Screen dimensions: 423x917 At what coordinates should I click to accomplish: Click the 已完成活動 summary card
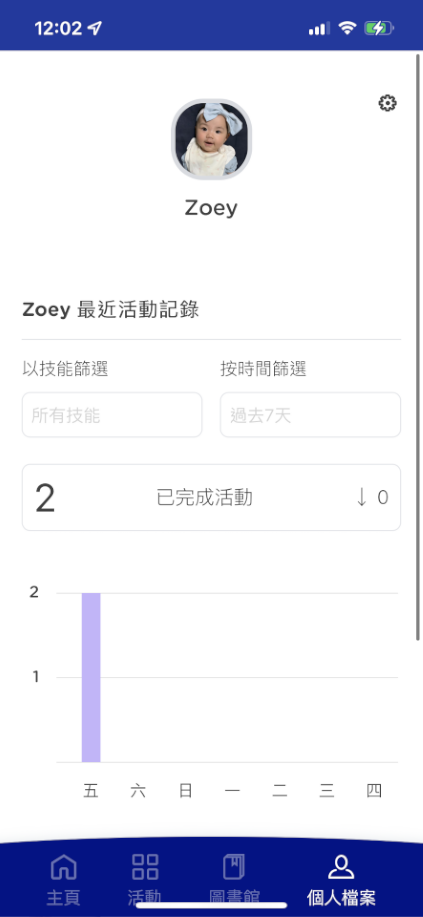211,498
